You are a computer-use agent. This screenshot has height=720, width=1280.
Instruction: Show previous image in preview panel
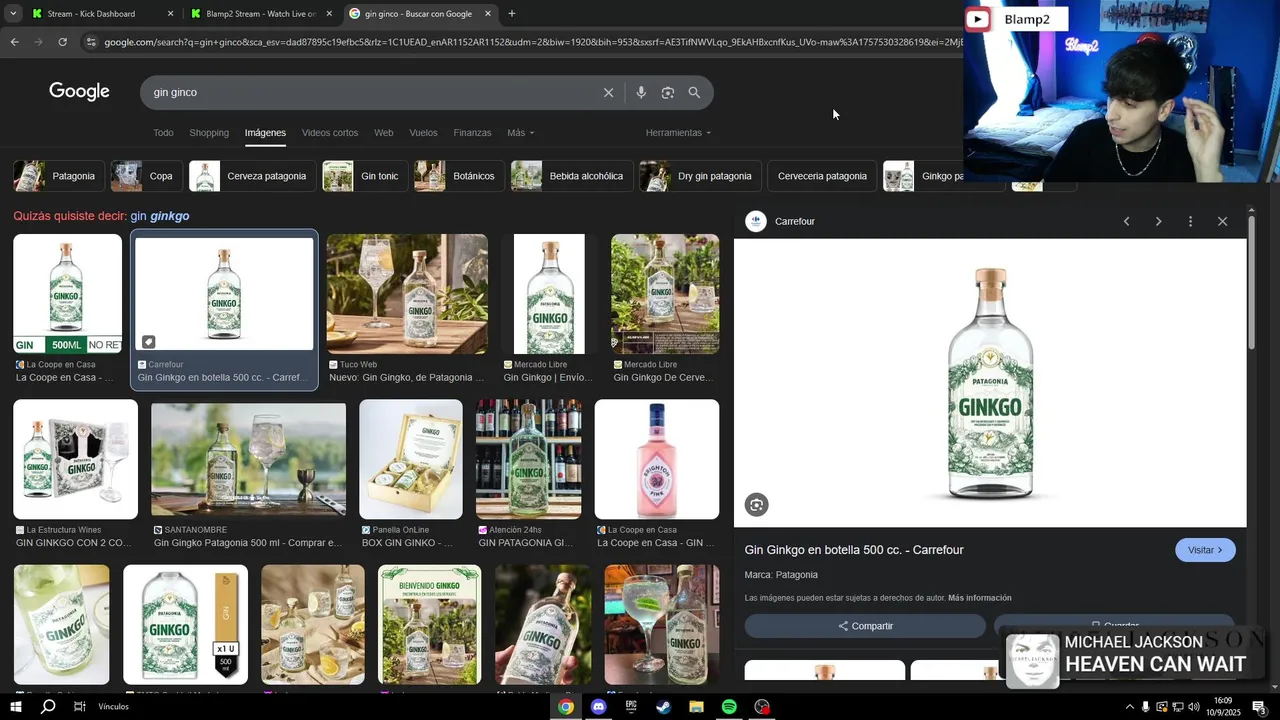tap(1126, 221)
